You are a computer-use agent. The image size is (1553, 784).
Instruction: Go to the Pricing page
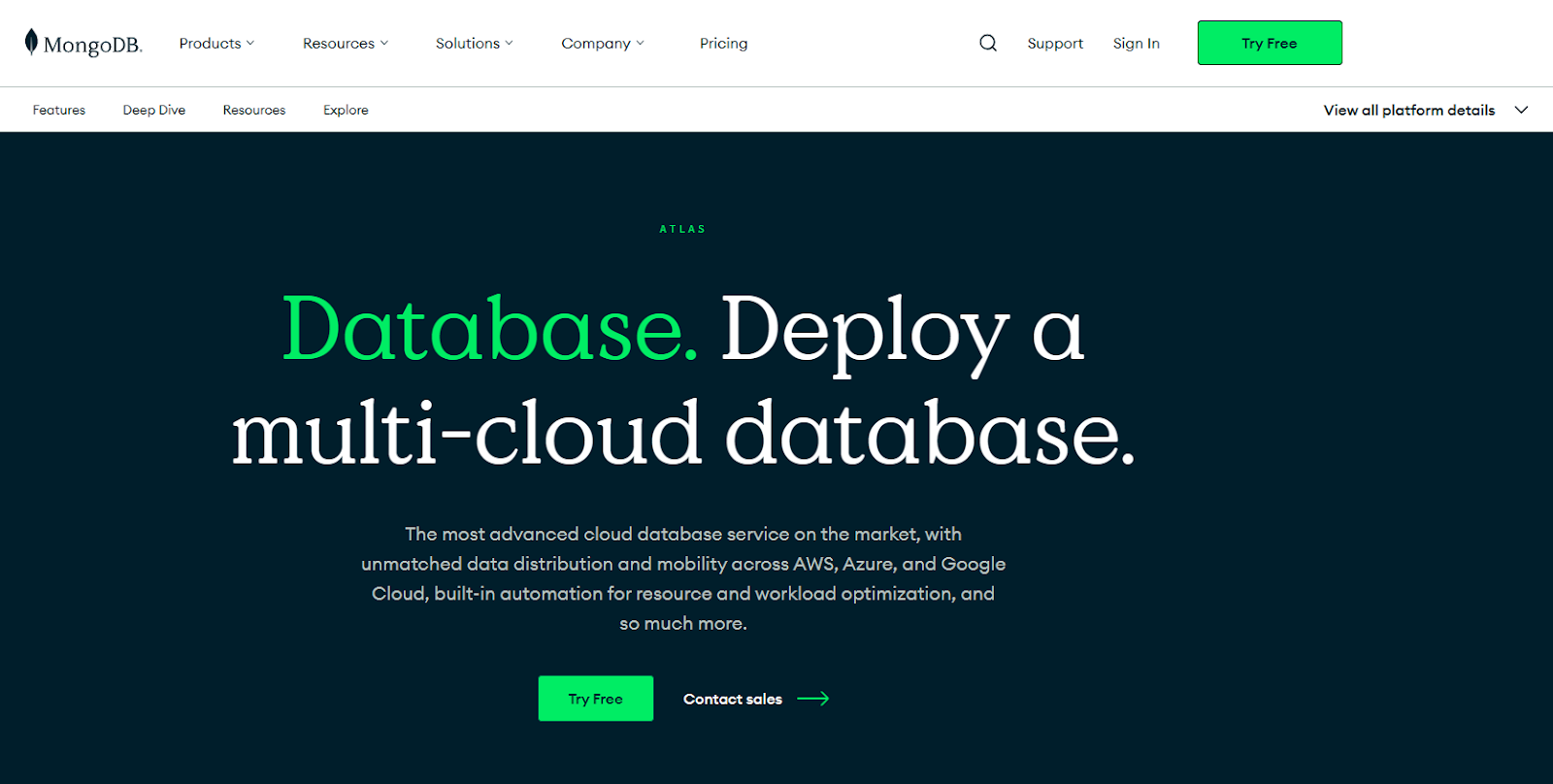pyautogui.click(x=724, y=43)
